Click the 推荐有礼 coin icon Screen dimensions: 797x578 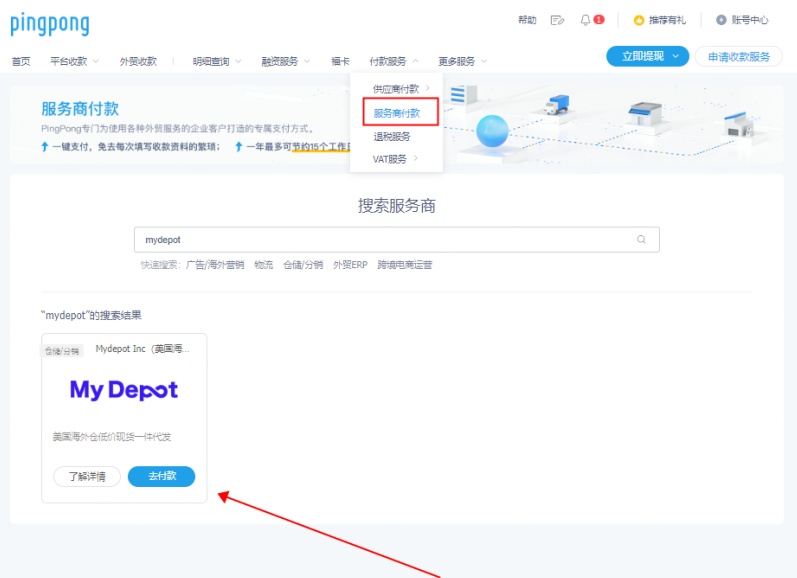(639, 20)
